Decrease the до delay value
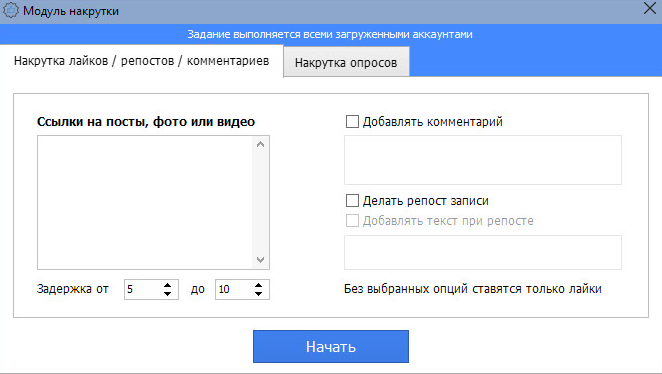This screenshot has height=374, width=662. [x=258, y=294]
